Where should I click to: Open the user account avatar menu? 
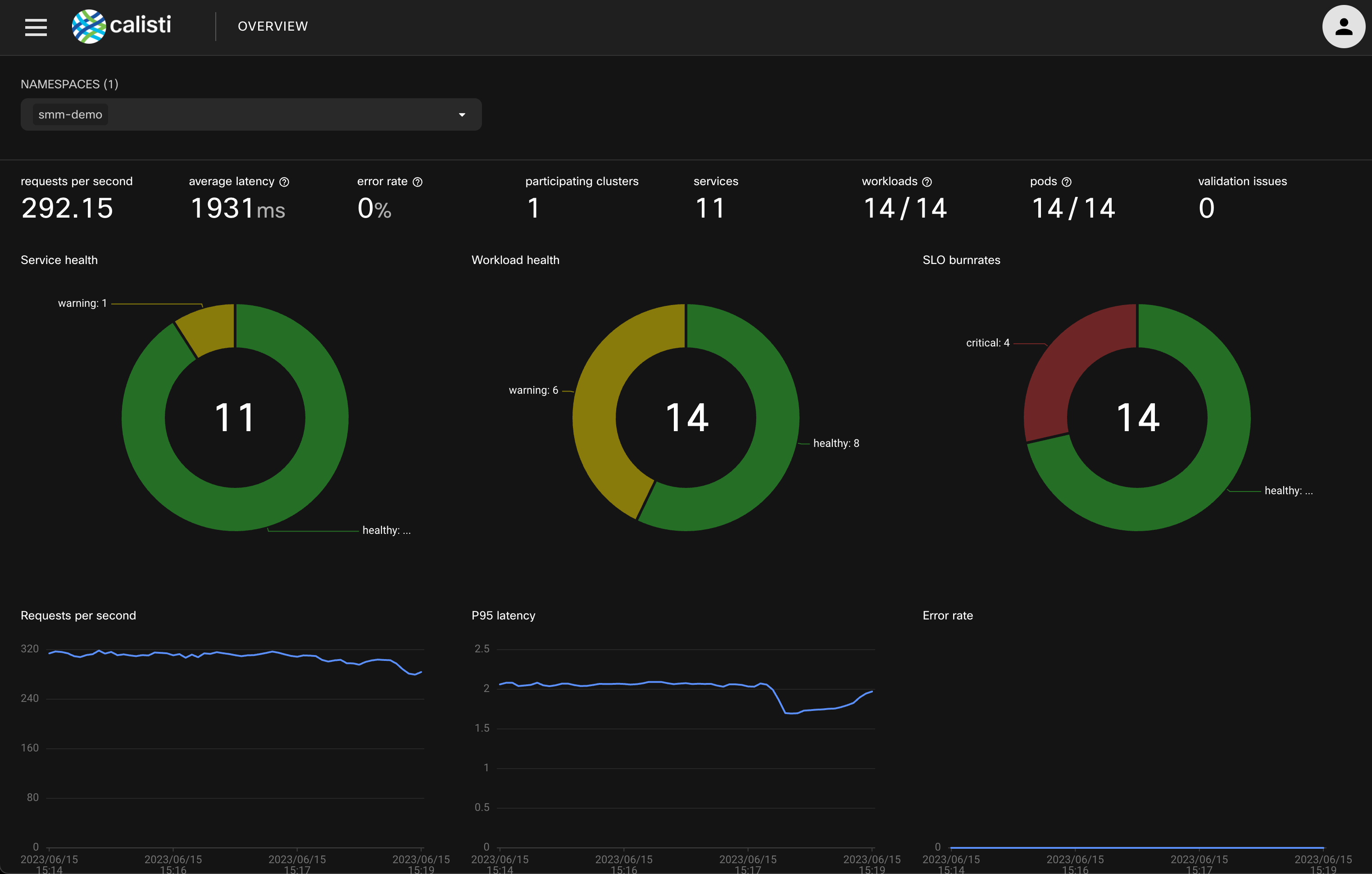1344,27
